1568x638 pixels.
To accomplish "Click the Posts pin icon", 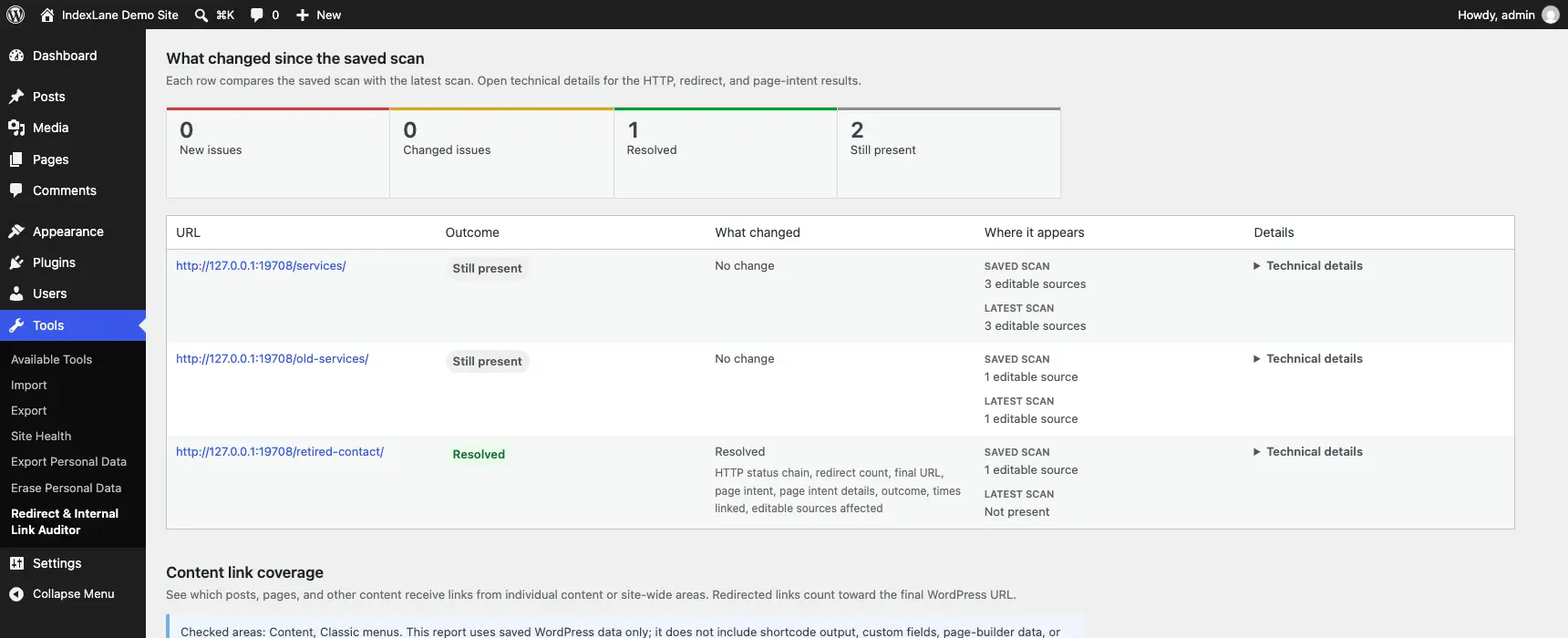I will [16, 97].
